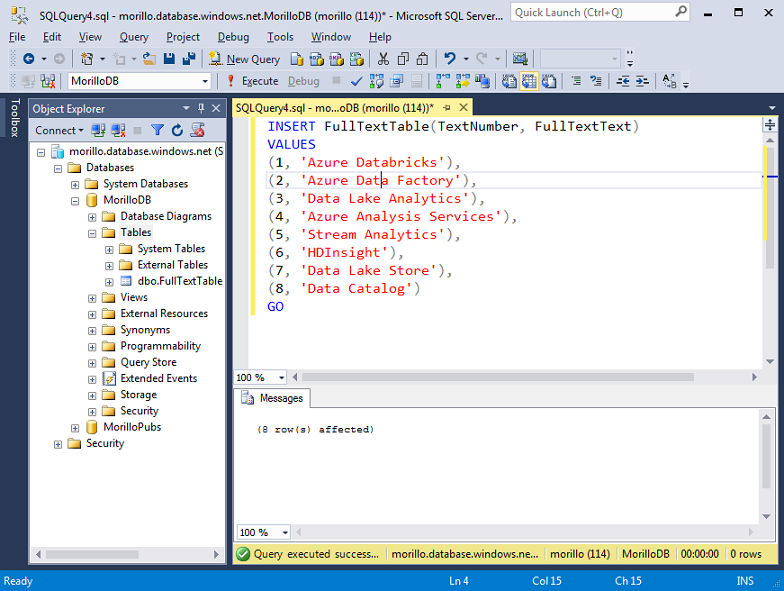Open the editor zoom 100 % dropdown
This screenshot has height=591, width=784.
pos(282,378)
